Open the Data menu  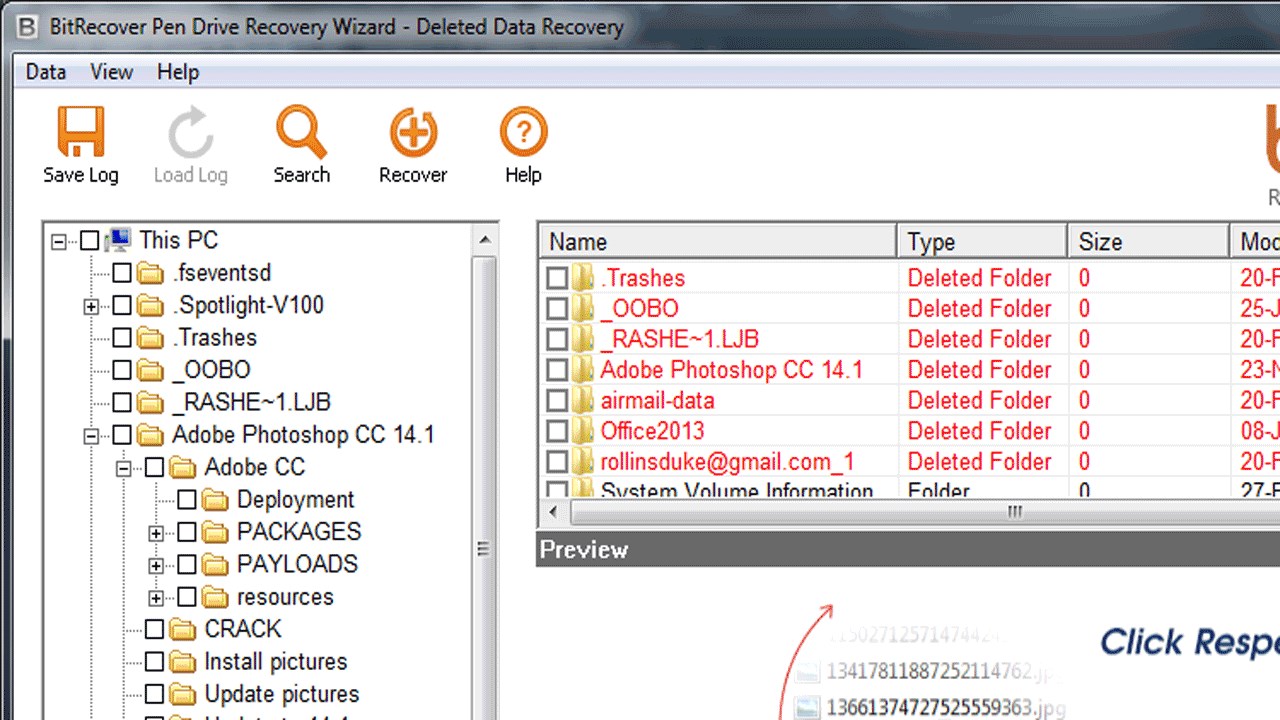tap(46, 72)
